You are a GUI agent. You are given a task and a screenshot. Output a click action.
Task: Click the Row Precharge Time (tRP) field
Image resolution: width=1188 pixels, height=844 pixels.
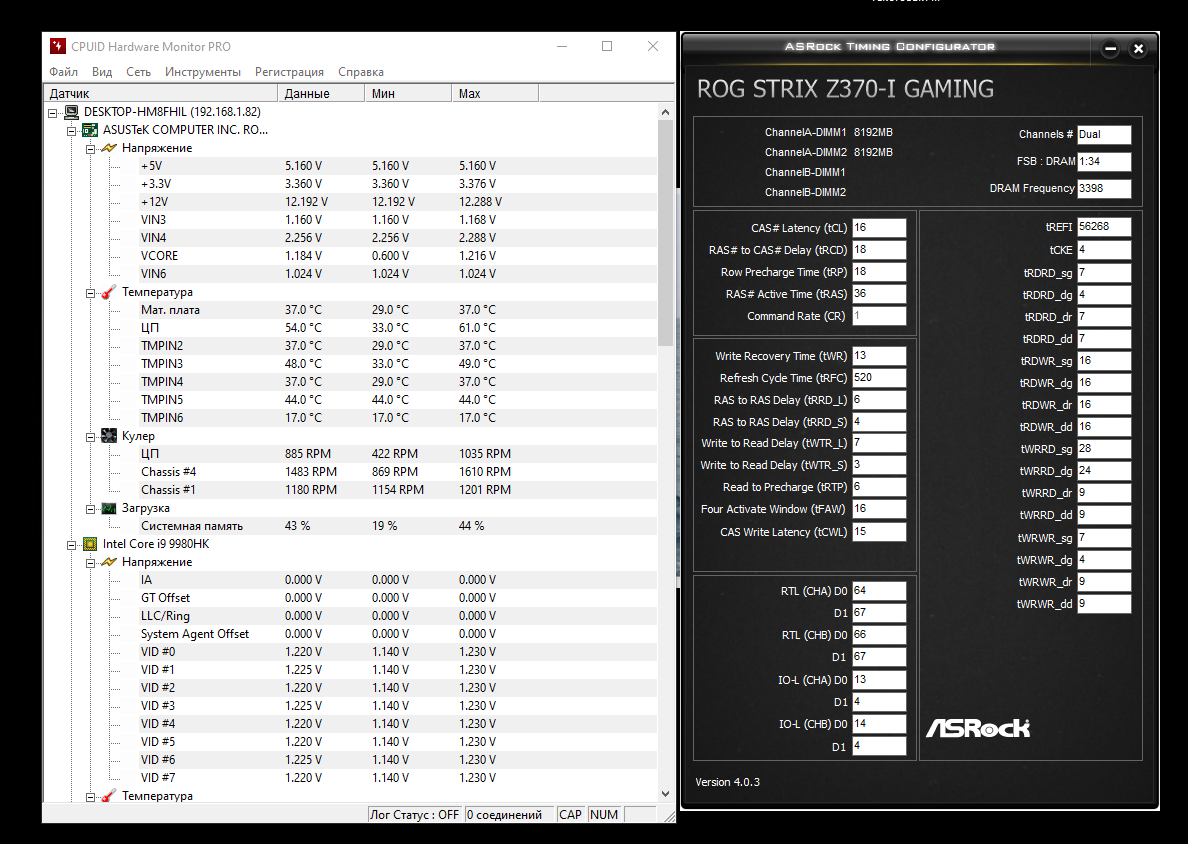879,272
